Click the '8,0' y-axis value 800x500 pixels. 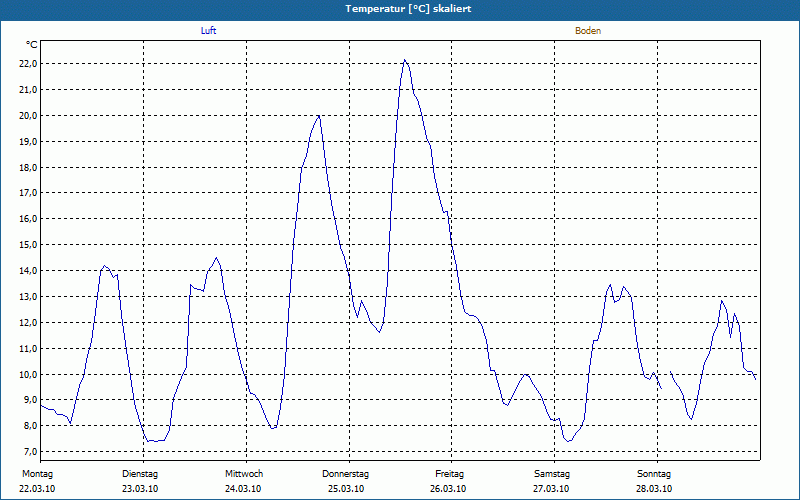[x=30, y=426]
